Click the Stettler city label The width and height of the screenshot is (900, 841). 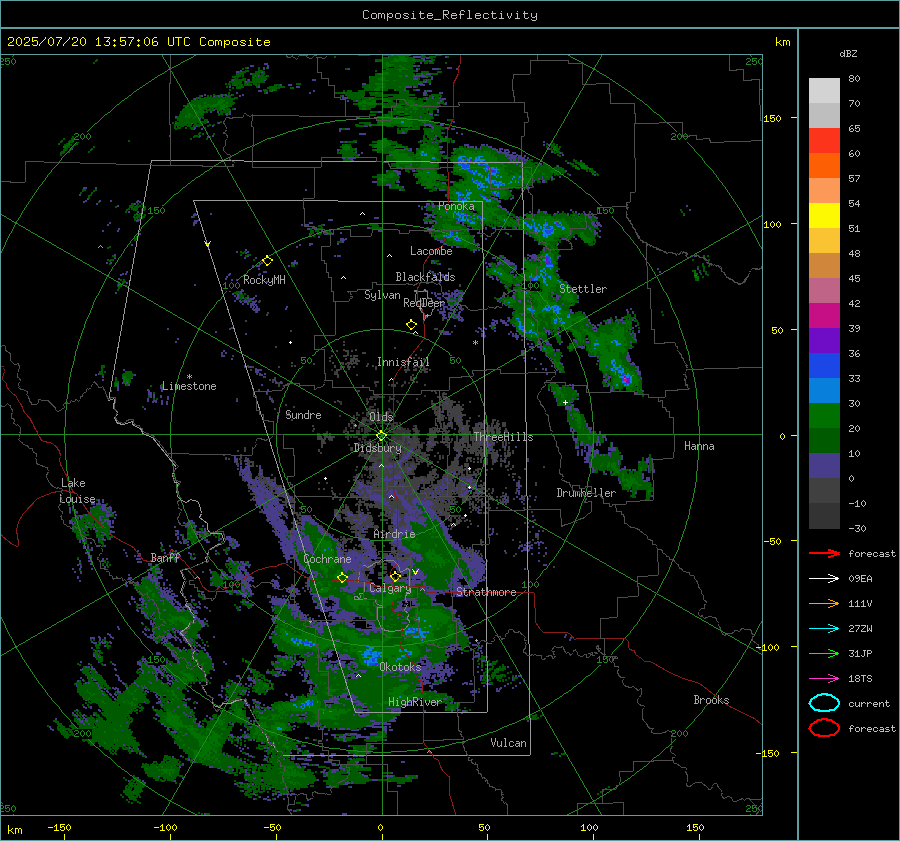(583, 289)
